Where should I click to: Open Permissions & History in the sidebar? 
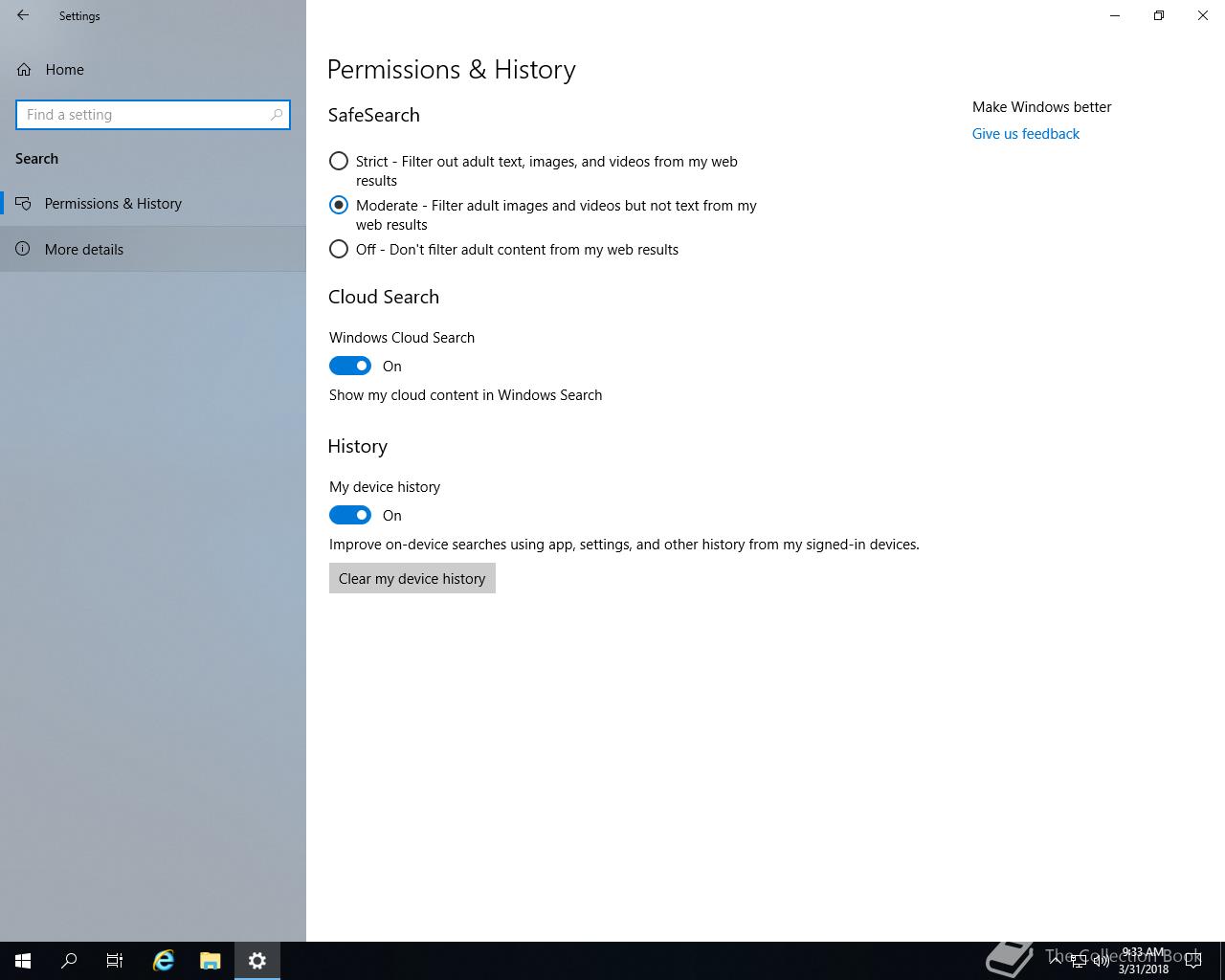tap(153, 203)
